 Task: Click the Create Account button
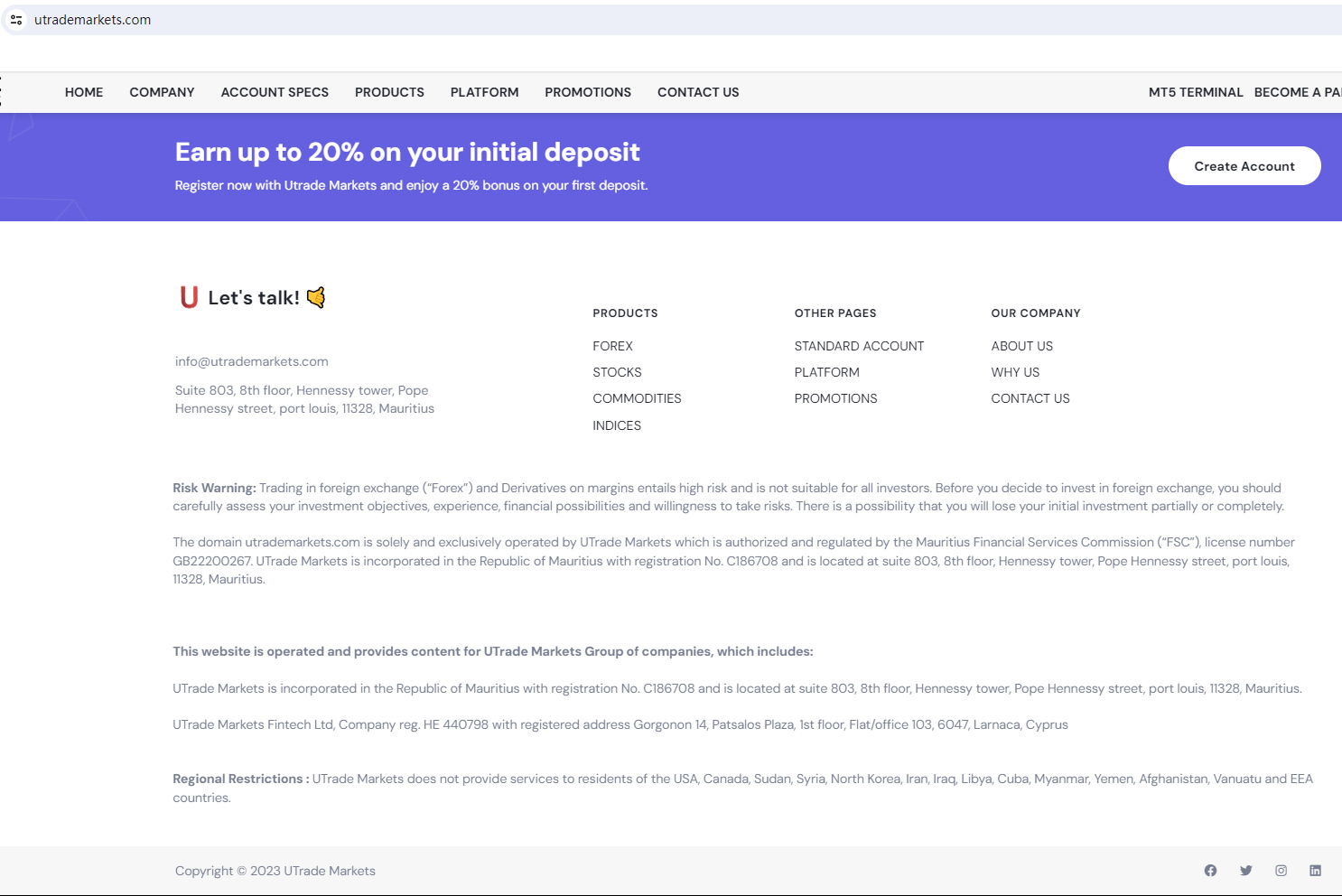click(x=1244, y=166)
